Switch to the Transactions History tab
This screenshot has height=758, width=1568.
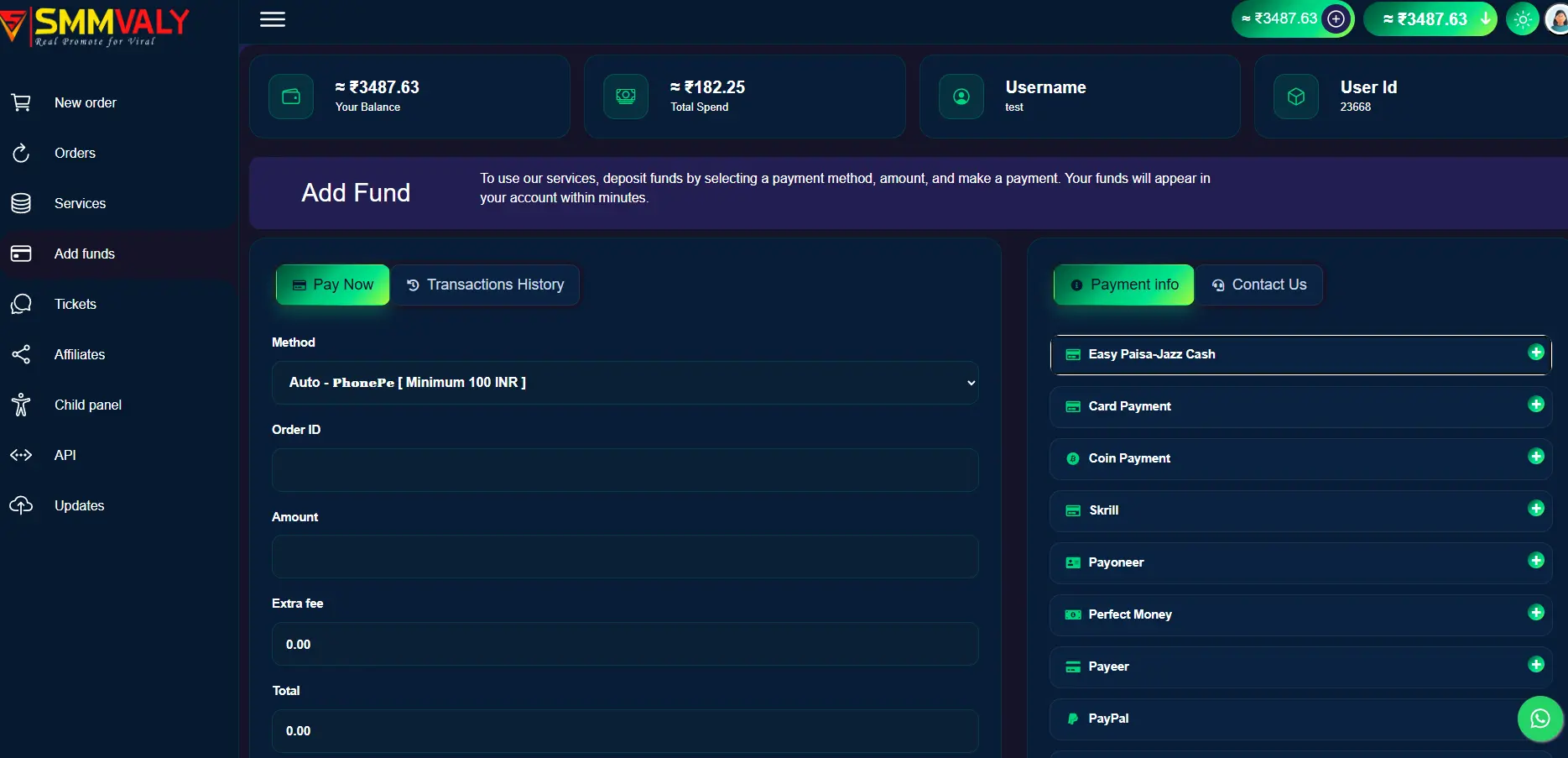(486, 285)
